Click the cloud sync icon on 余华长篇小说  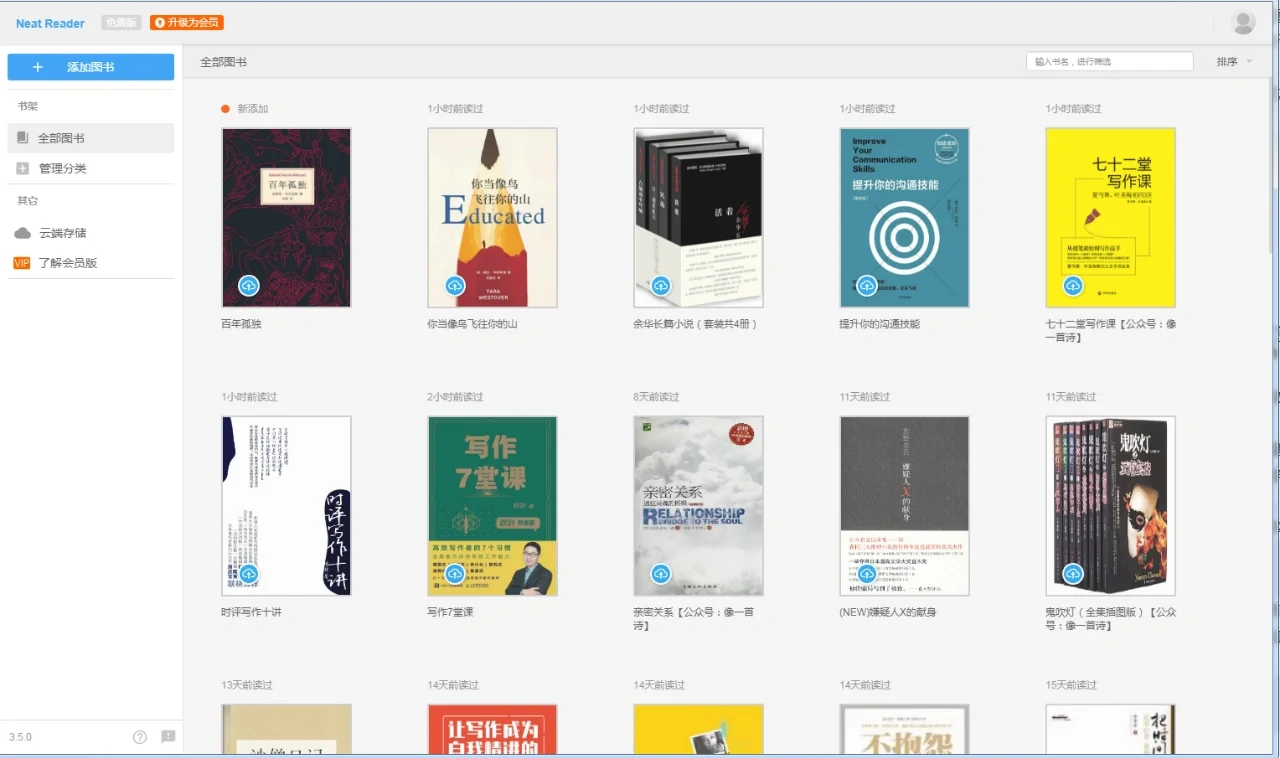661,286
